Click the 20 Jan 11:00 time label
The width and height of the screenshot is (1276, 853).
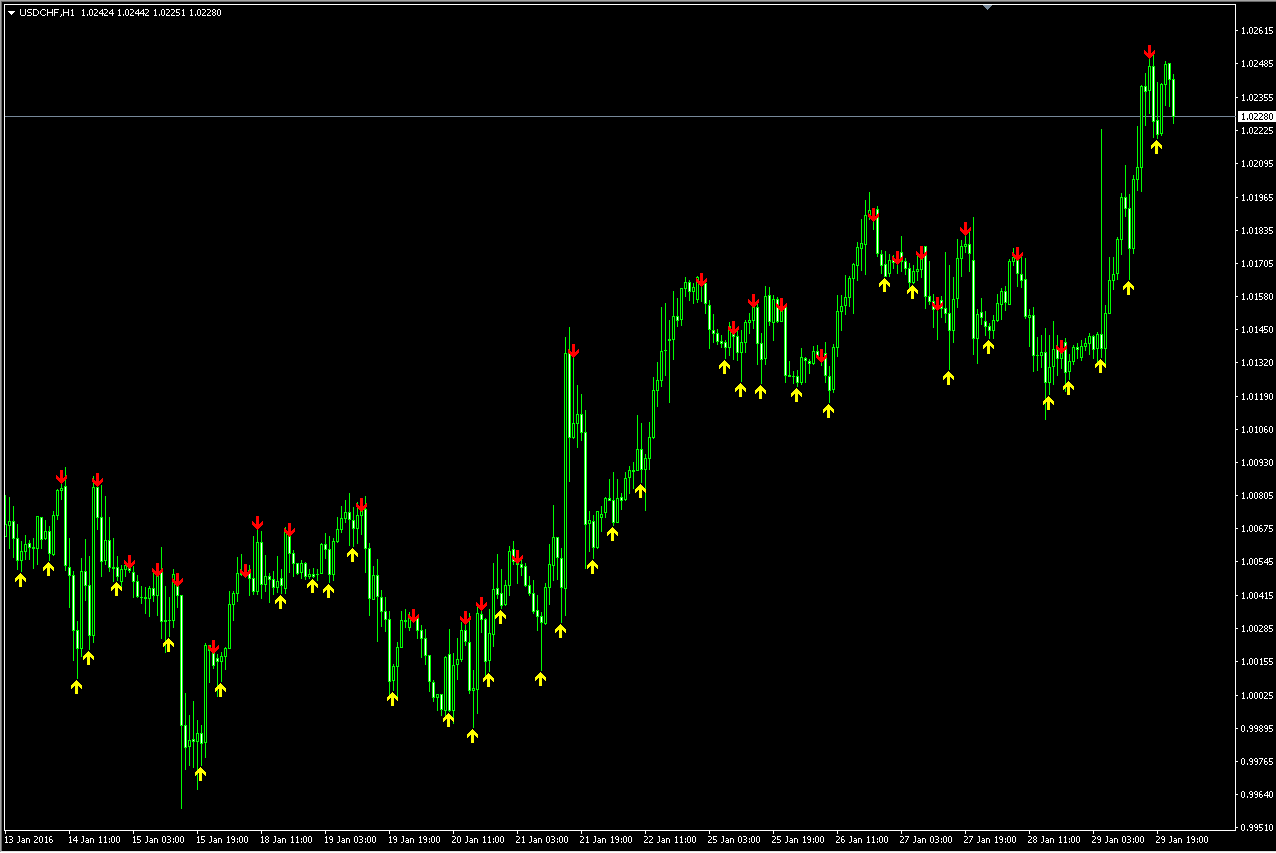479,840
